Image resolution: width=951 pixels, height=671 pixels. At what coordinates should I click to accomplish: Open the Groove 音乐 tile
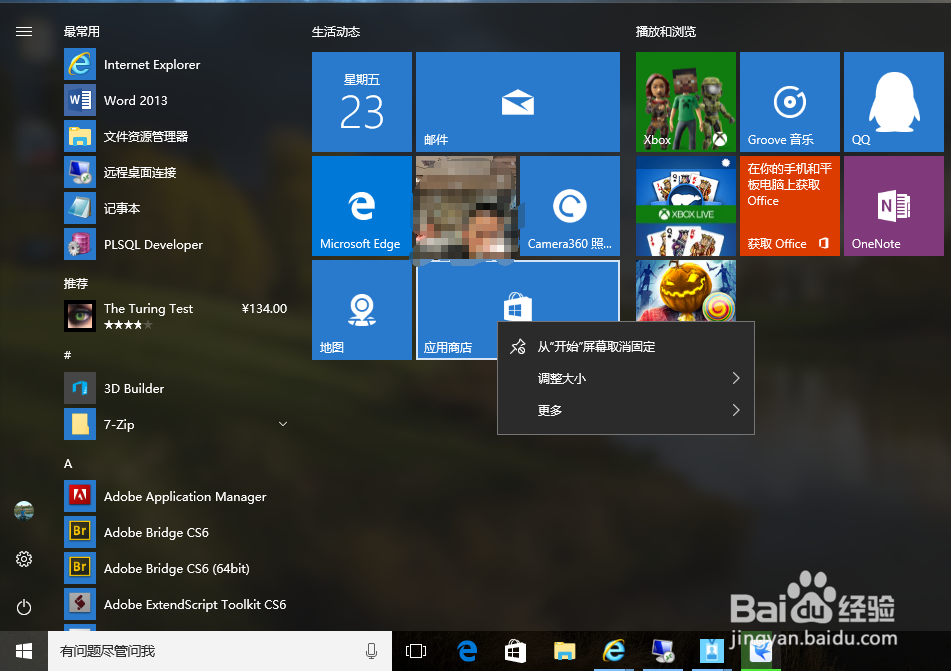point(790,102)
